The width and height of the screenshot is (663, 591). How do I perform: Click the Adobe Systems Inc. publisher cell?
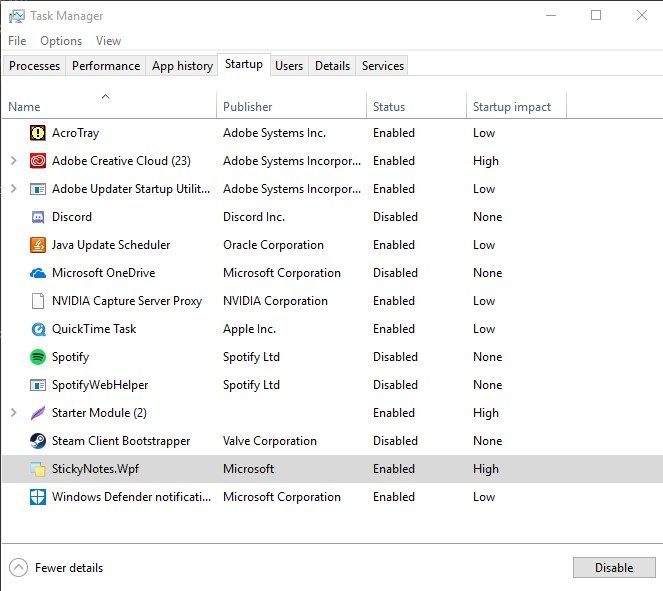coord(274,133)
